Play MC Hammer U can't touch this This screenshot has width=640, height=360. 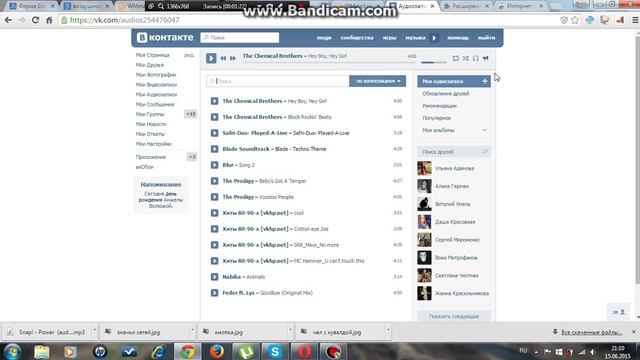(214, 261)
